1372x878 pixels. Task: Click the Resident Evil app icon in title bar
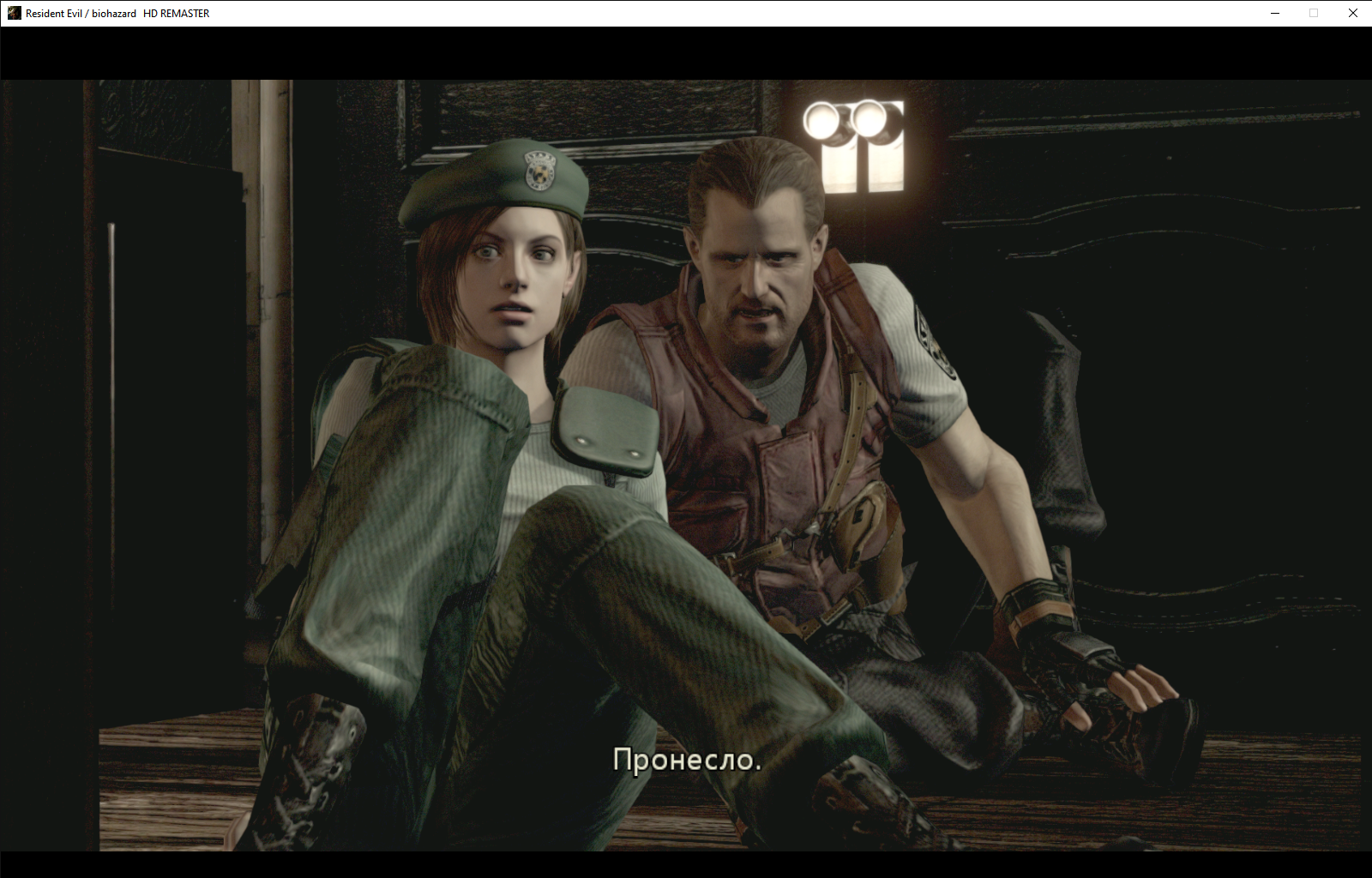tap(14, 13)
